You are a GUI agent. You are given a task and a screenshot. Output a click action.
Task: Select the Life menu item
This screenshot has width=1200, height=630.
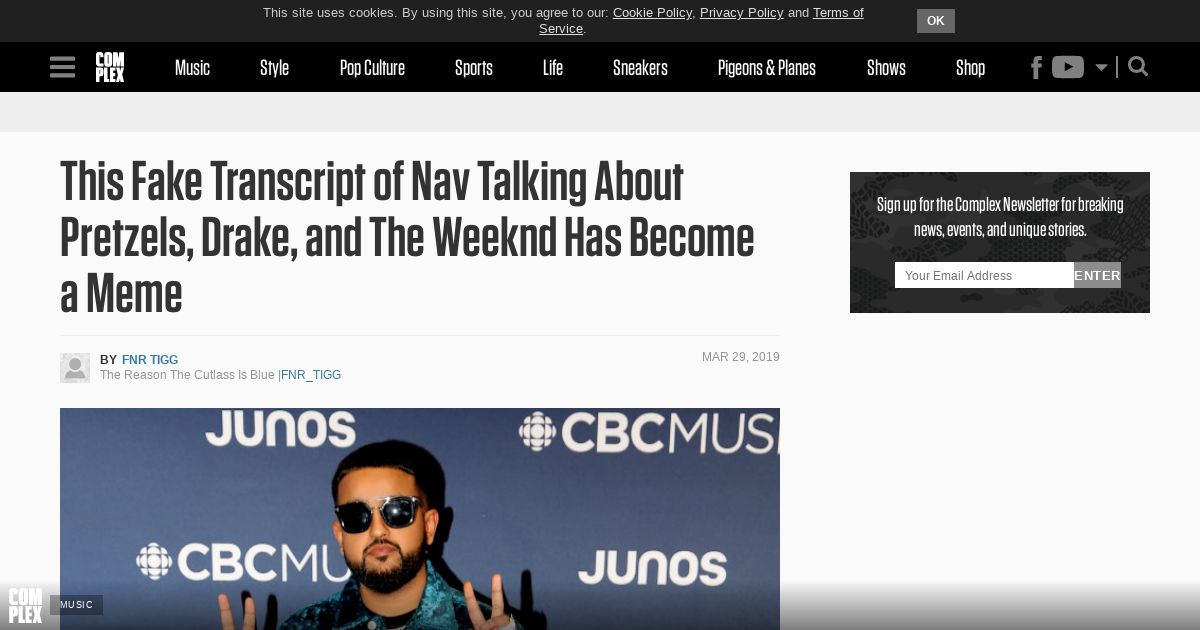[x=553, y=68]
